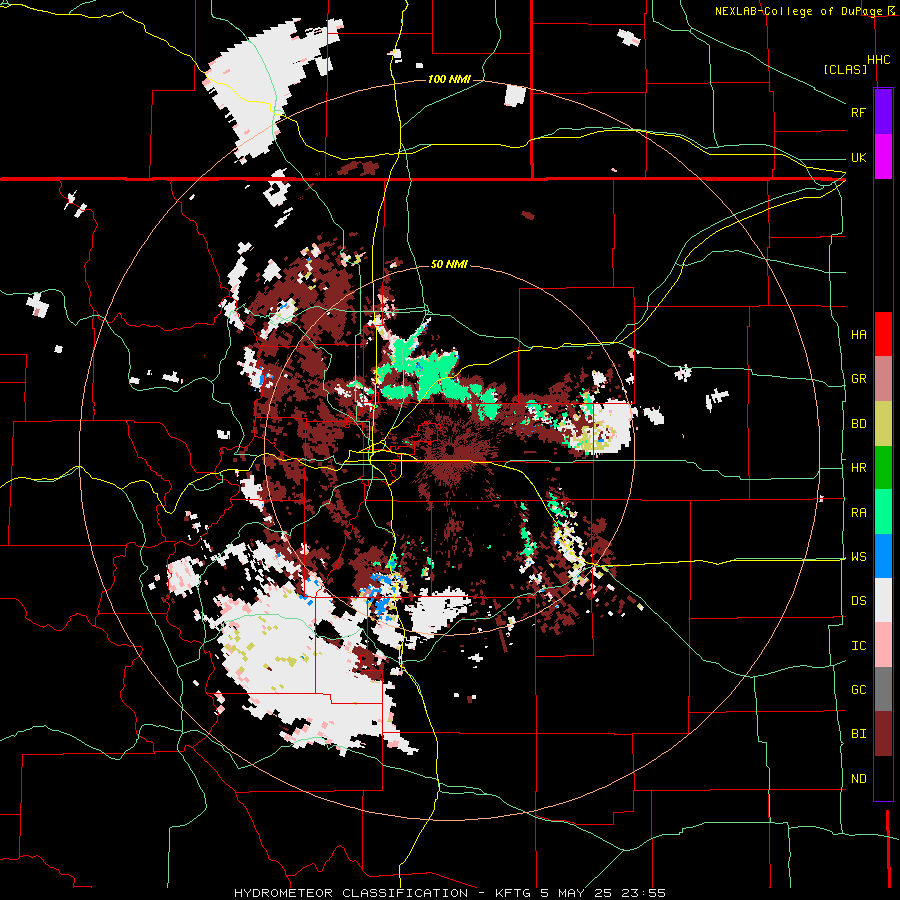Click the NEXLAB-College of DuPage credit text
Screen dimensions: 900x900
[x=799, y=11]
